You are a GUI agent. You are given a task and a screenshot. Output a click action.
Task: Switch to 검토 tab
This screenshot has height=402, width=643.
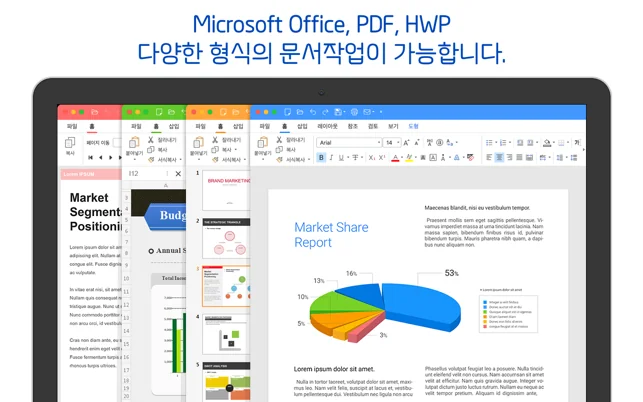pyautogui.click(x=373, y=126)
